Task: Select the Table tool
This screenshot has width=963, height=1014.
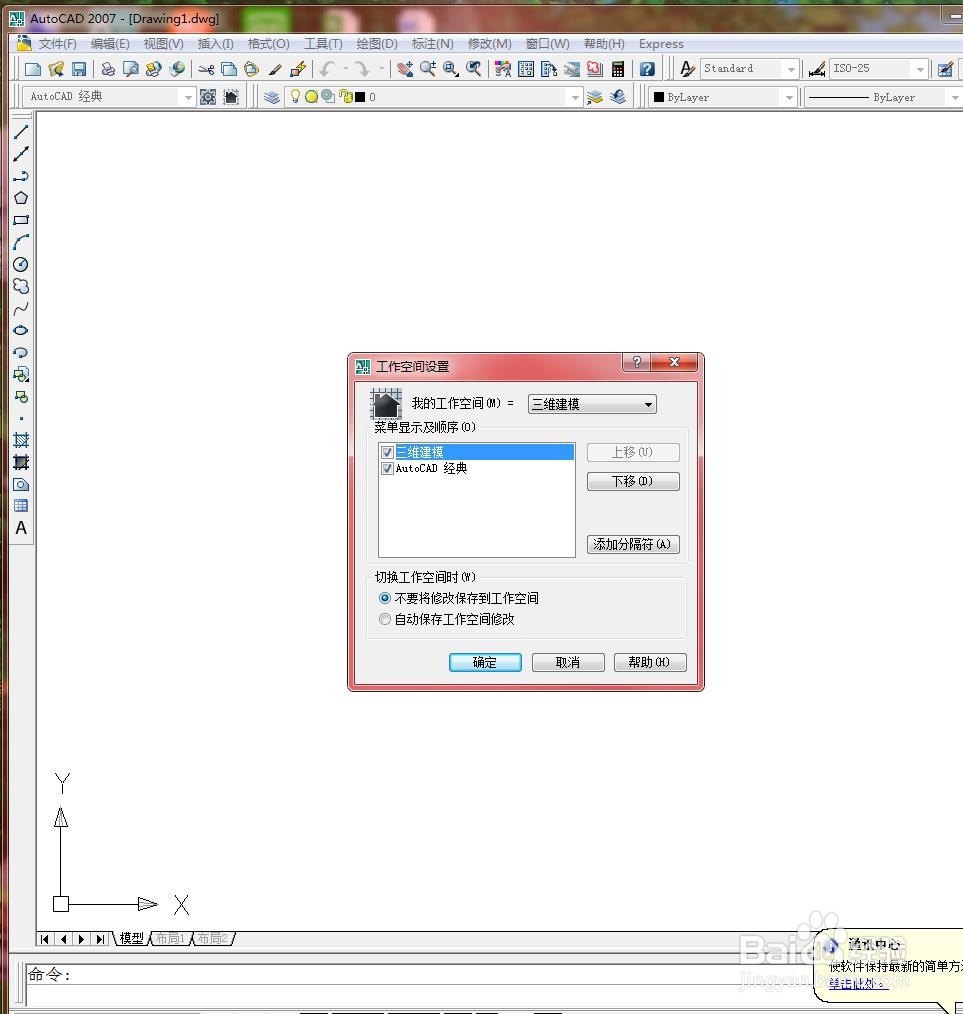Action: [21, 506]
